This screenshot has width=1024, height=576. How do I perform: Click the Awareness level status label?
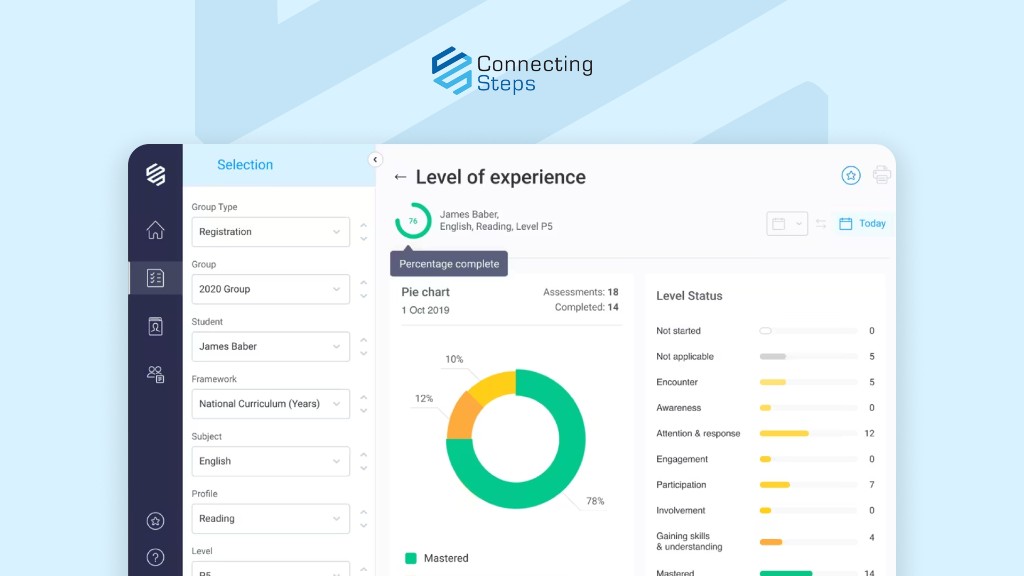[679, 408]
